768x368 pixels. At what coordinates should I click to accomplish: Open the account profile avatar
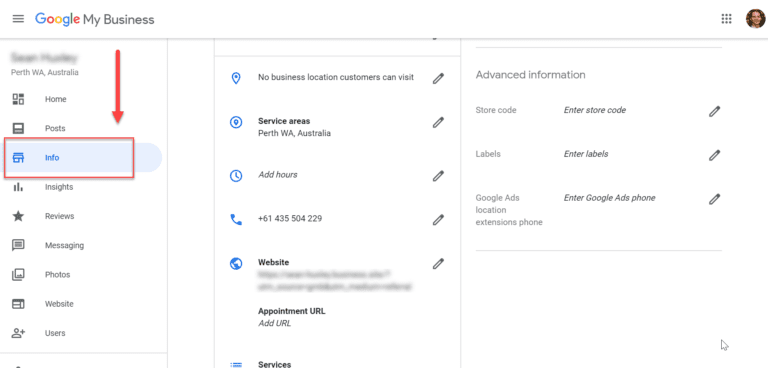[x=755, y=19]
